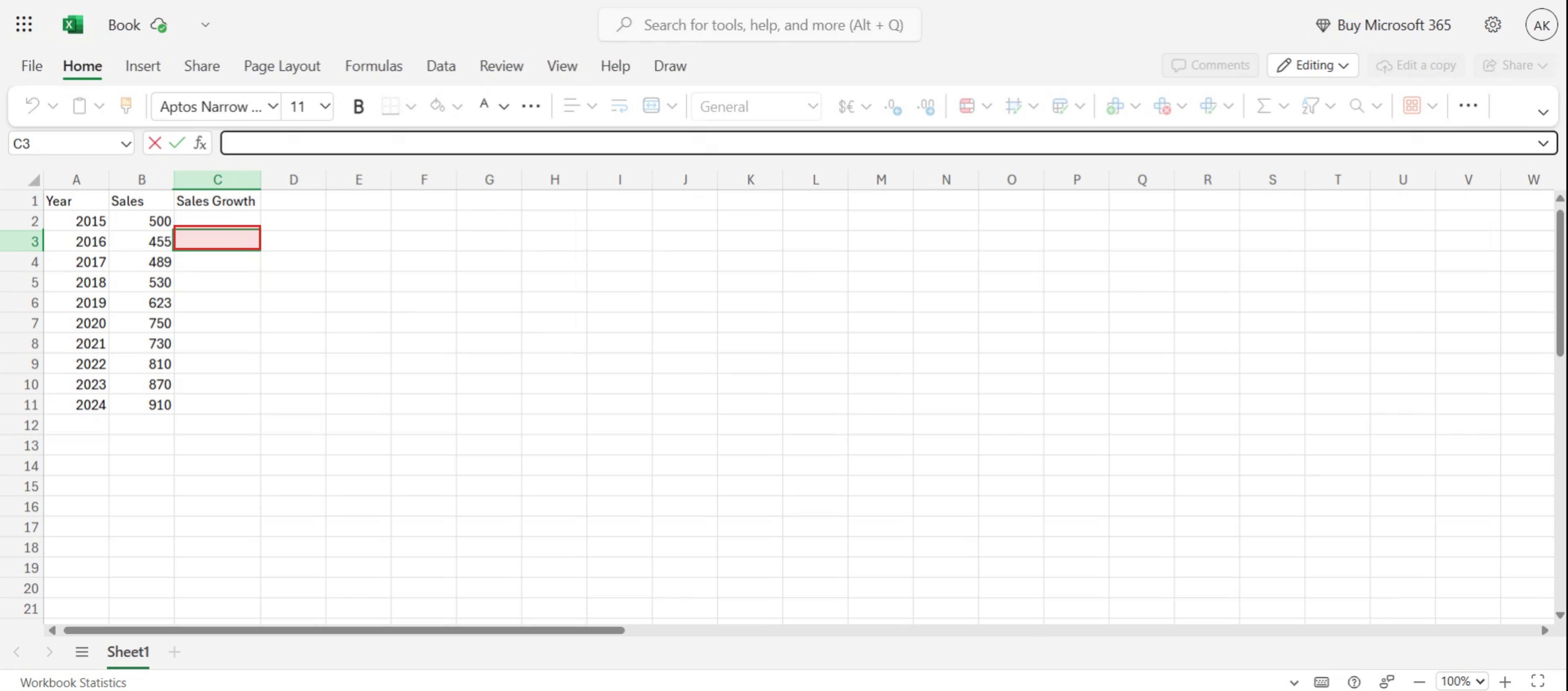Toggle Bold formatting
The height and width of the screenshot is (691, 1568).
tap(358, 106)
